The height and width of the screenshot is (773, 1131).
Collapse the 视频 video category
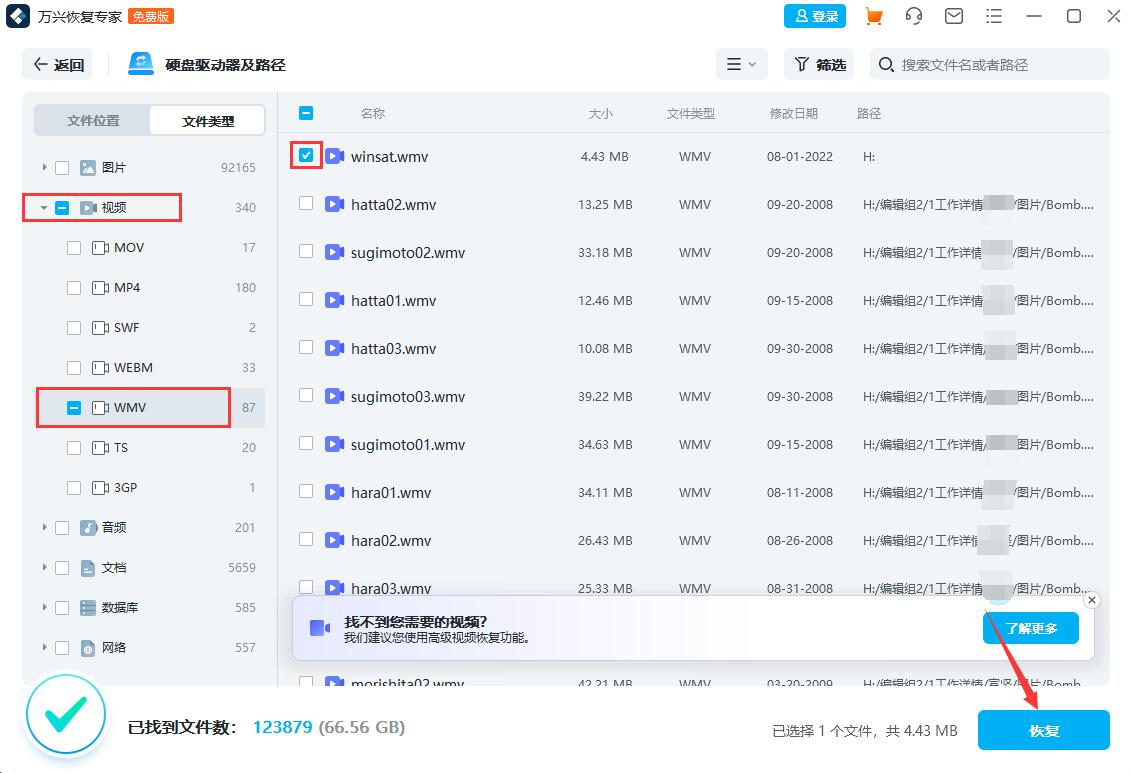coord(43,207)
